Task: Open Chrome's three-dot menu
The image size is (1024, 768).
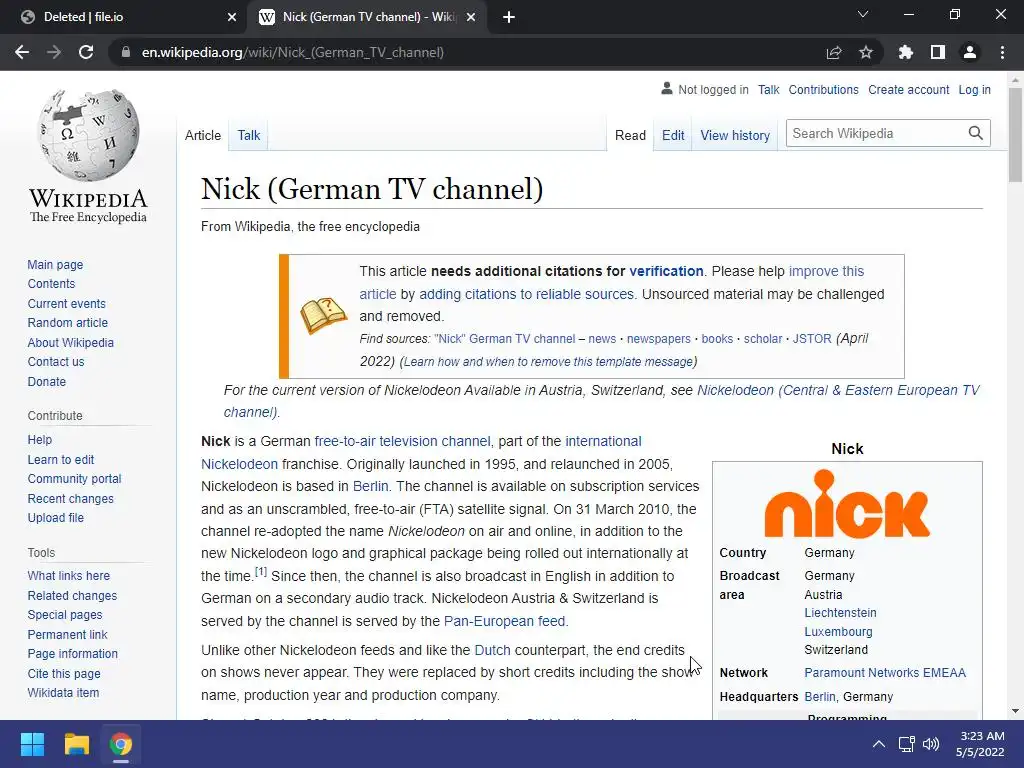Action: point(1002,52)
